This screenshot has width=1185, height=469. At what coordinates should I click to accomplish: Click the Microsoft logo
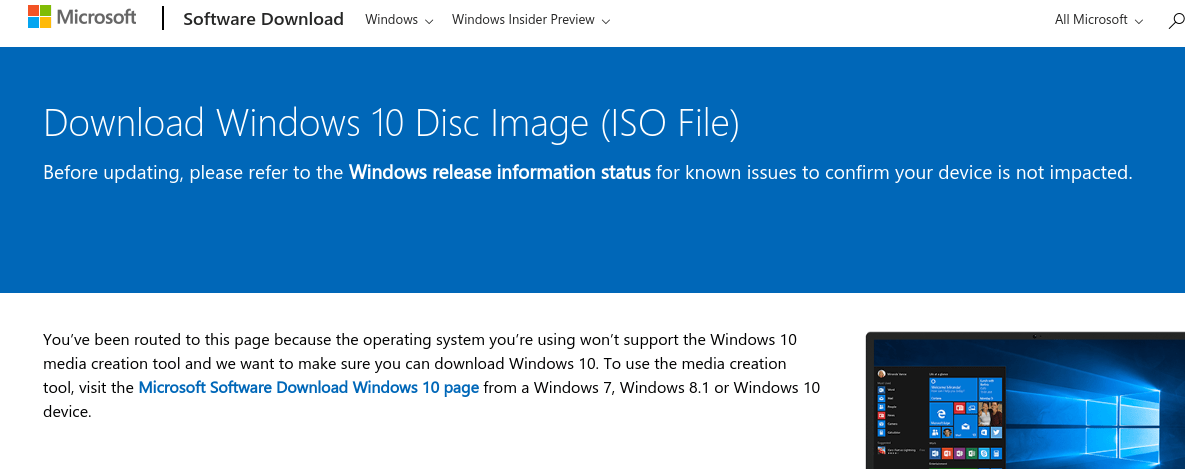coord(82,17)
